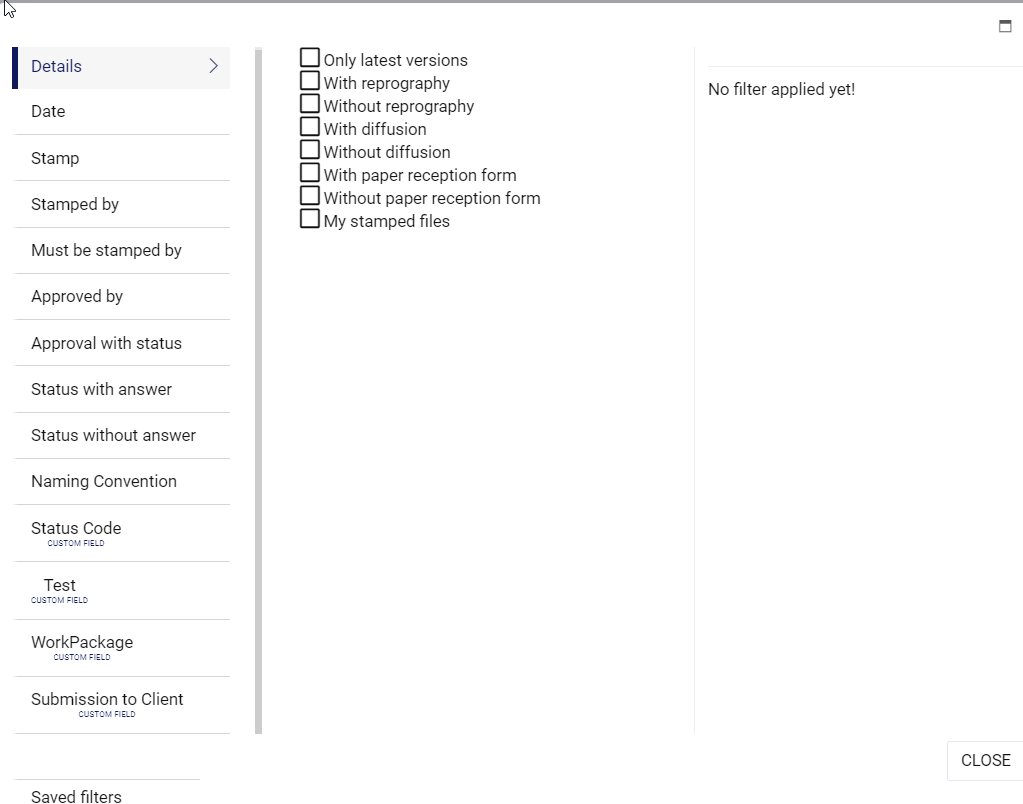Open Saved filters section
This screenshot has height=804, width=1023.
click(76, 796)
